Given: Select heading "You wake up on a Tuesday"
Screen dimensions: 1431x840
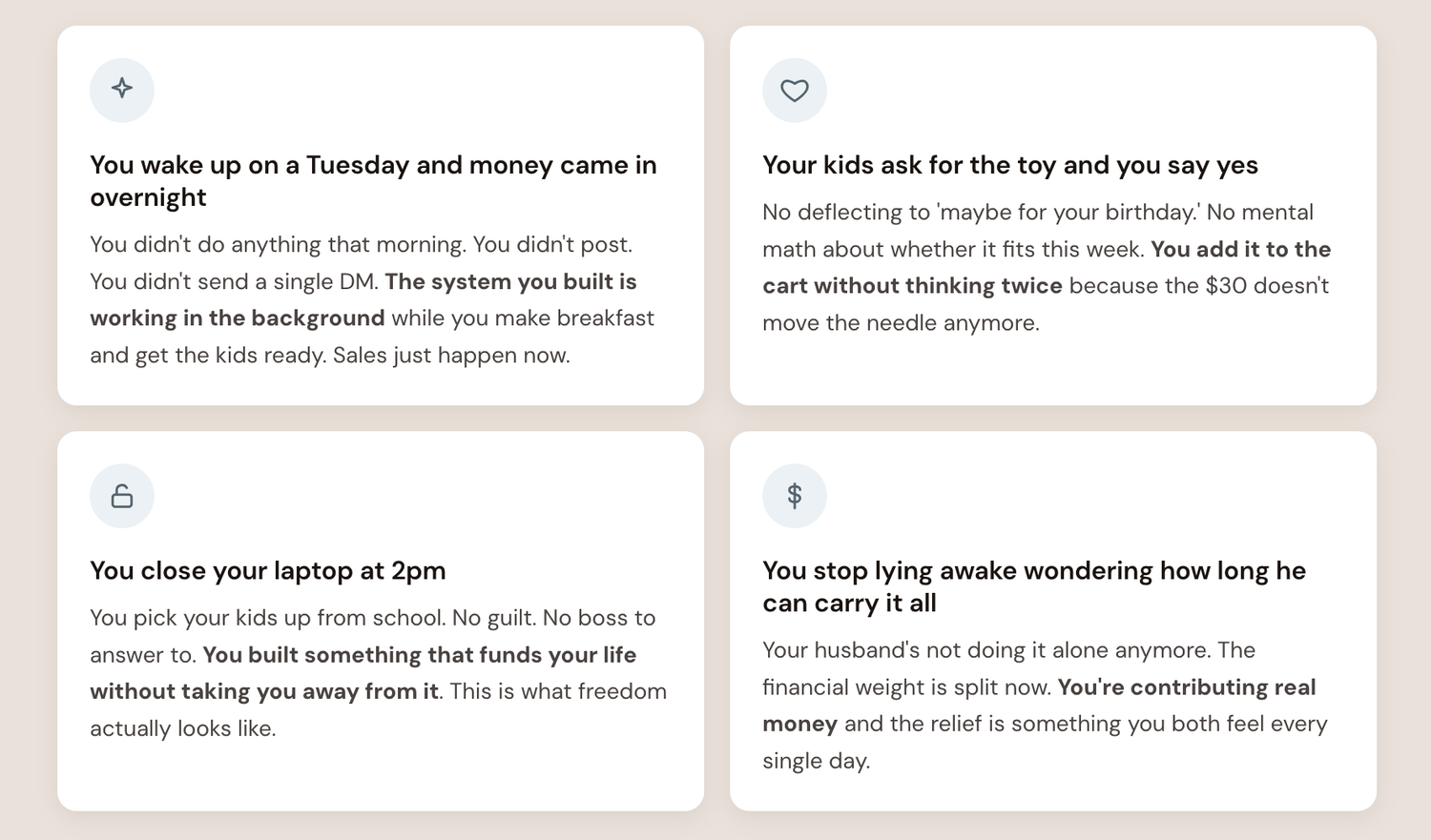Looking at the screenshot, I should [x=373, y=181].
